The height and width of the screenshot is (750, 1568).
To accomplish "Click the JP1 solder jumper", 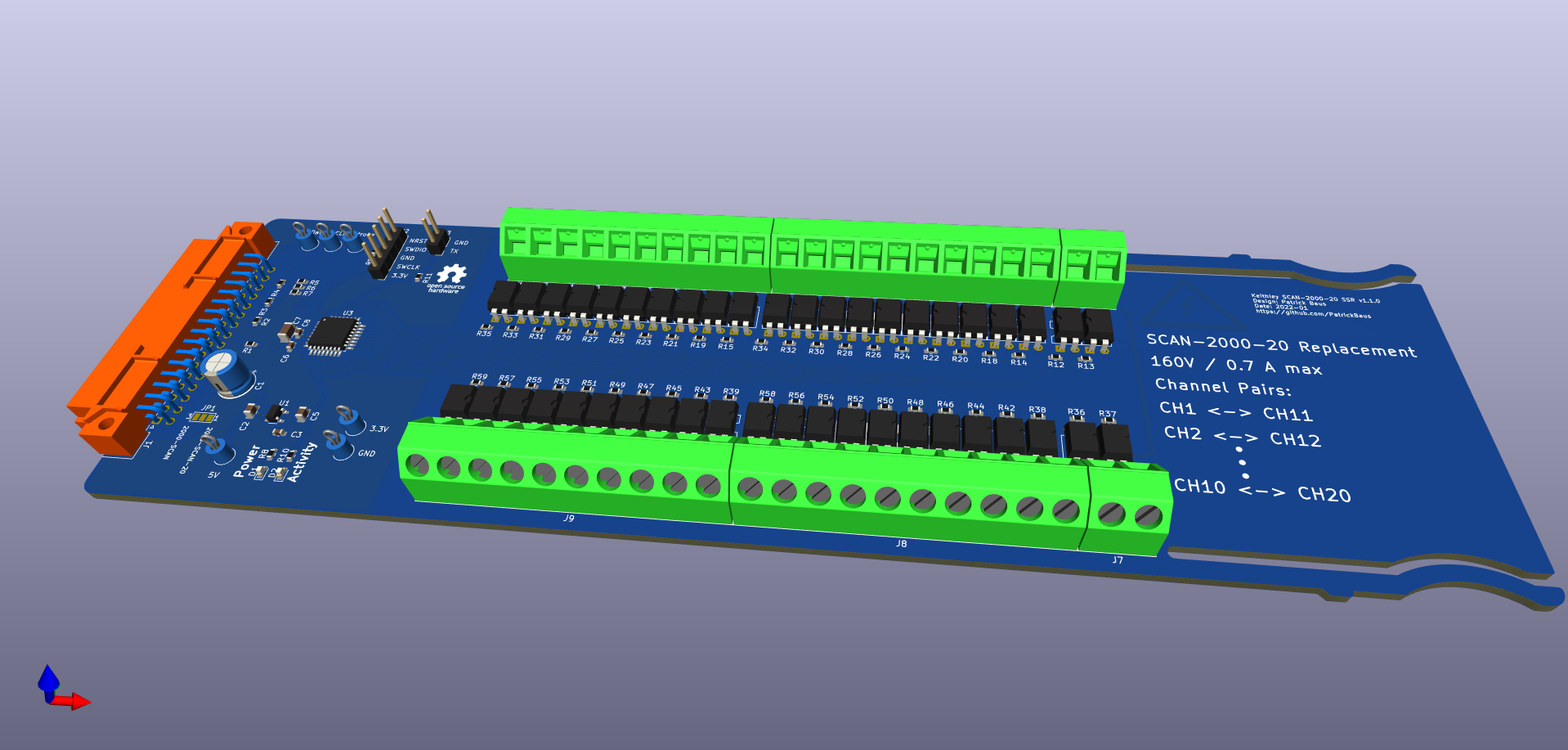I will [201, 417].
